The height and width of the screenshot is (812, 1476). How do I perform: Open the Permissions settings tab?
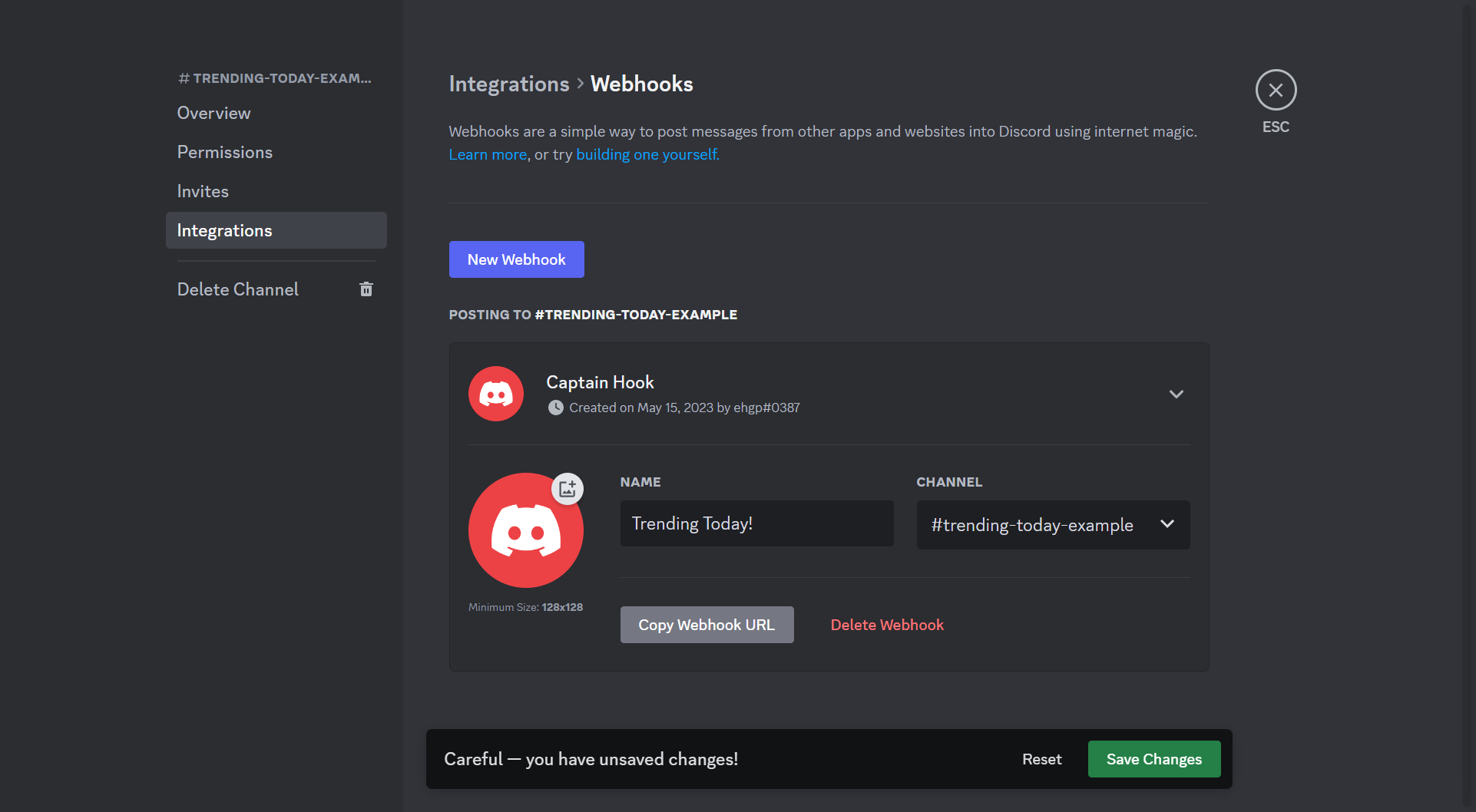pos(276,152)
